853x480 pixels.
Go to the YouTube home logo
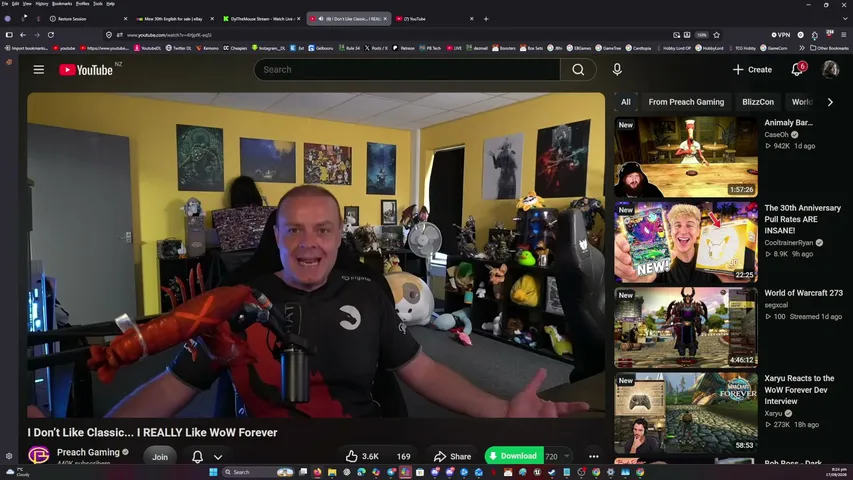(x=85, y=70)
